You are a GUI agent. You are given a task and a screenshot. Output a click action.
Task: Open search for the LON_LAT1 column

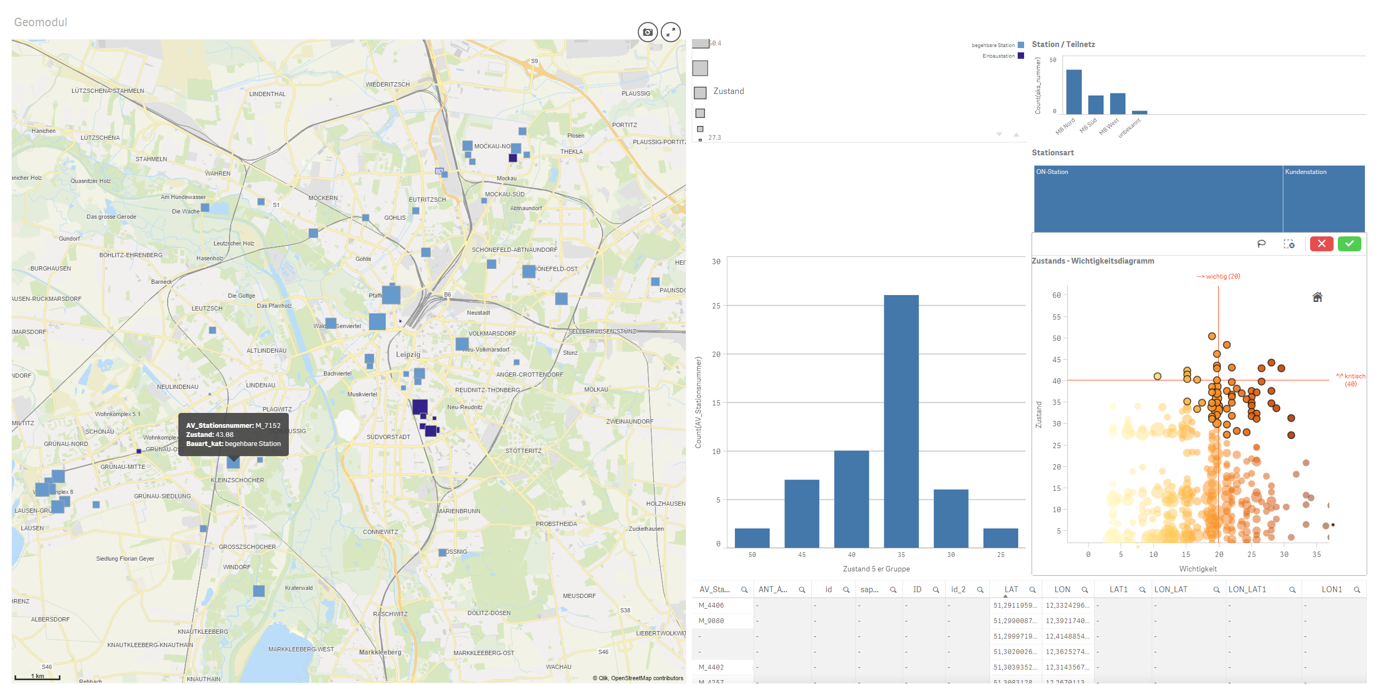[1292, 590]
